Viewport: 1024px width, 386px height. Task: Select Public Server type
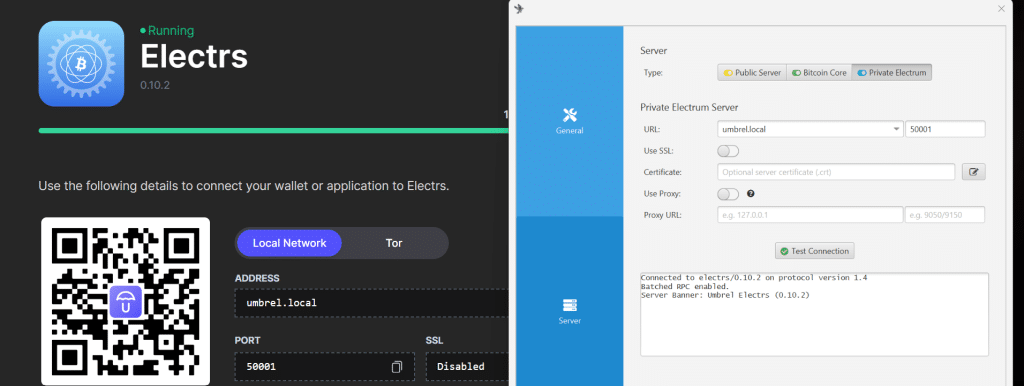click(x=752, y=72)
